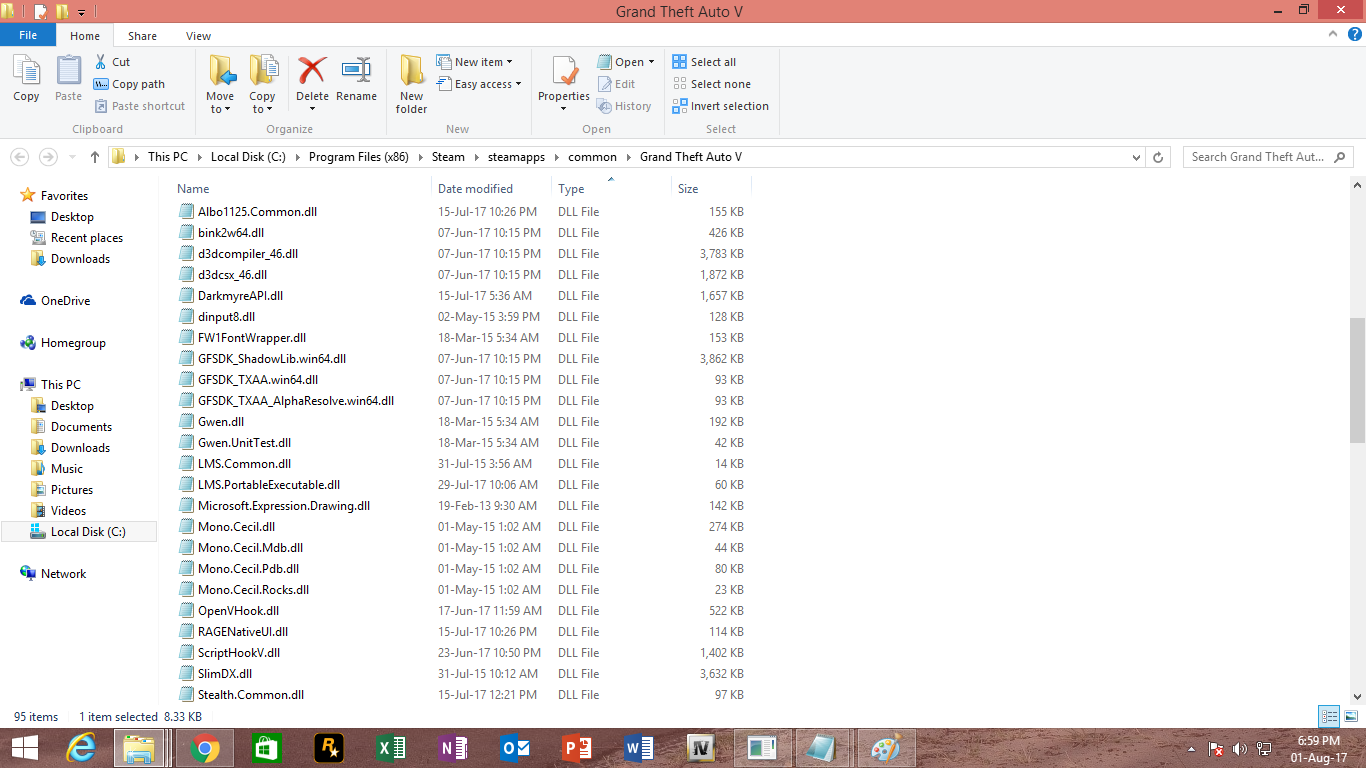Screen dimensions: 1366x768
Task: Expand the Open dropdown arrow in ribbon
Action: pos(651,62)
